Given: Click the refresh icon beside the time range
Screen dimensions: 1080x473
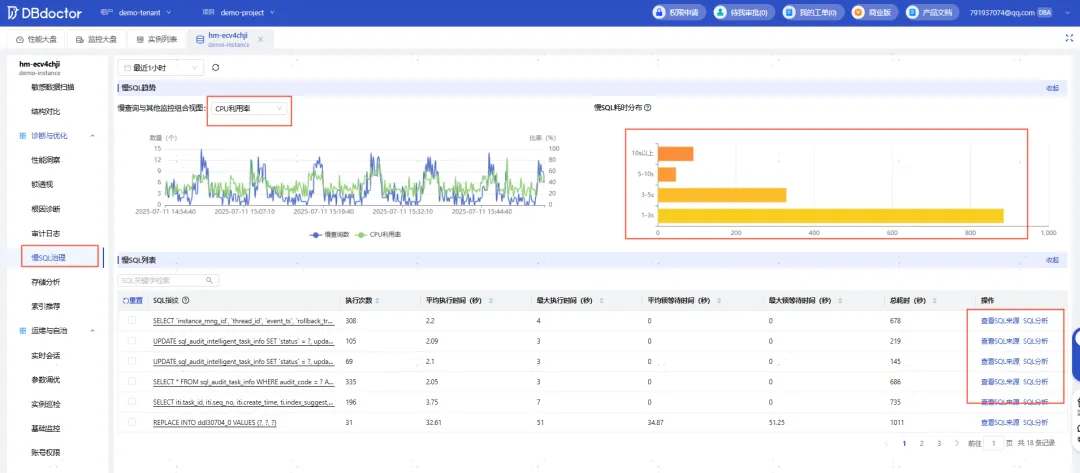Looking at the screenshot, I should [216, 67].
